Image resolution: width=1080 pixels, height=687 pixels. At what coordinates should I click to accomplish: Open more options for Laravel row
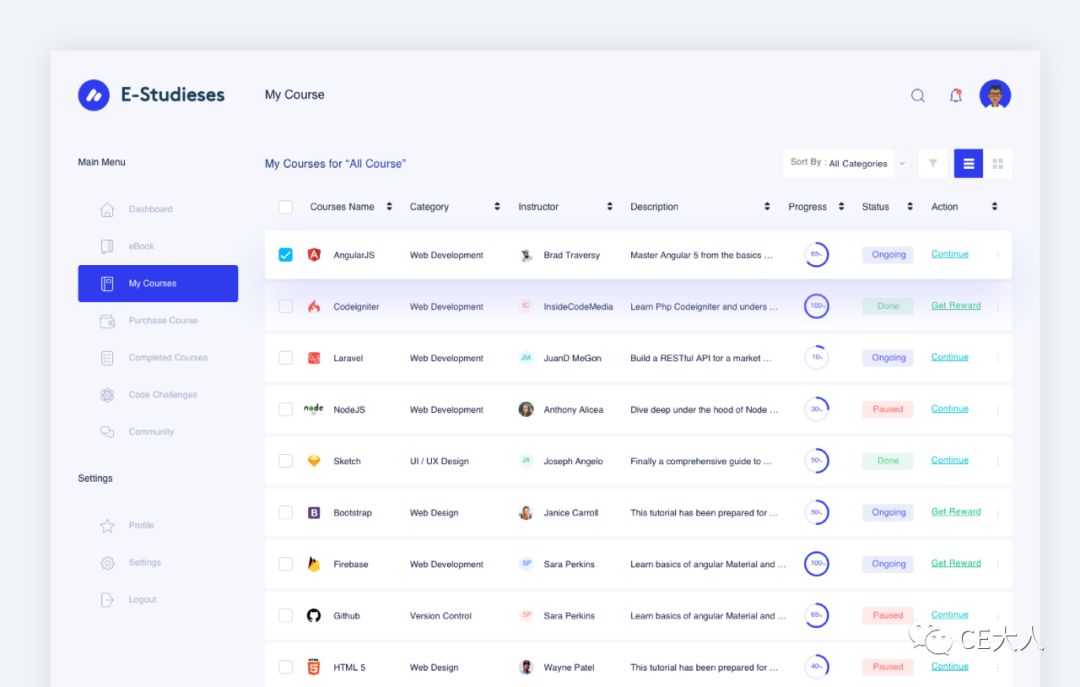click(x=997, y=358)
